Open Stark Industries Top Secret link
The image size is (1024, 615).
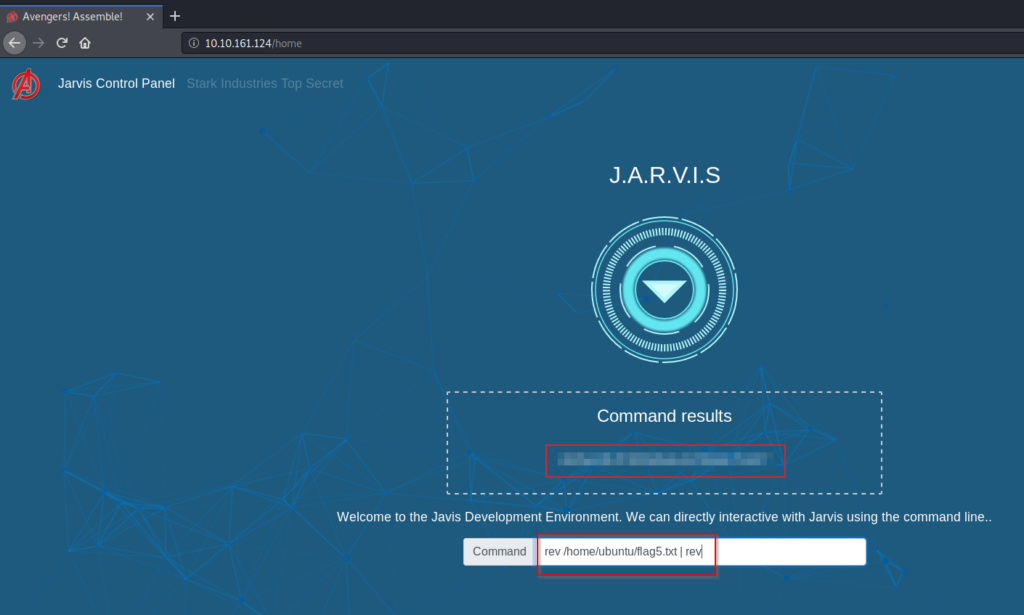[x=265, y=84]
